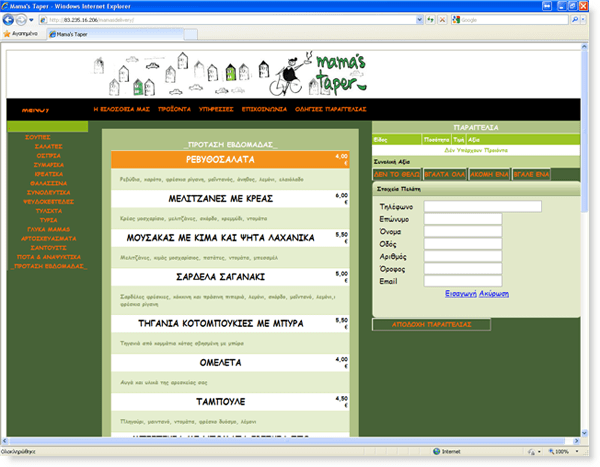The width and height of the screenshot is (600, 467).
Task: Click the Όροφος input field
Action: [463, 269]
